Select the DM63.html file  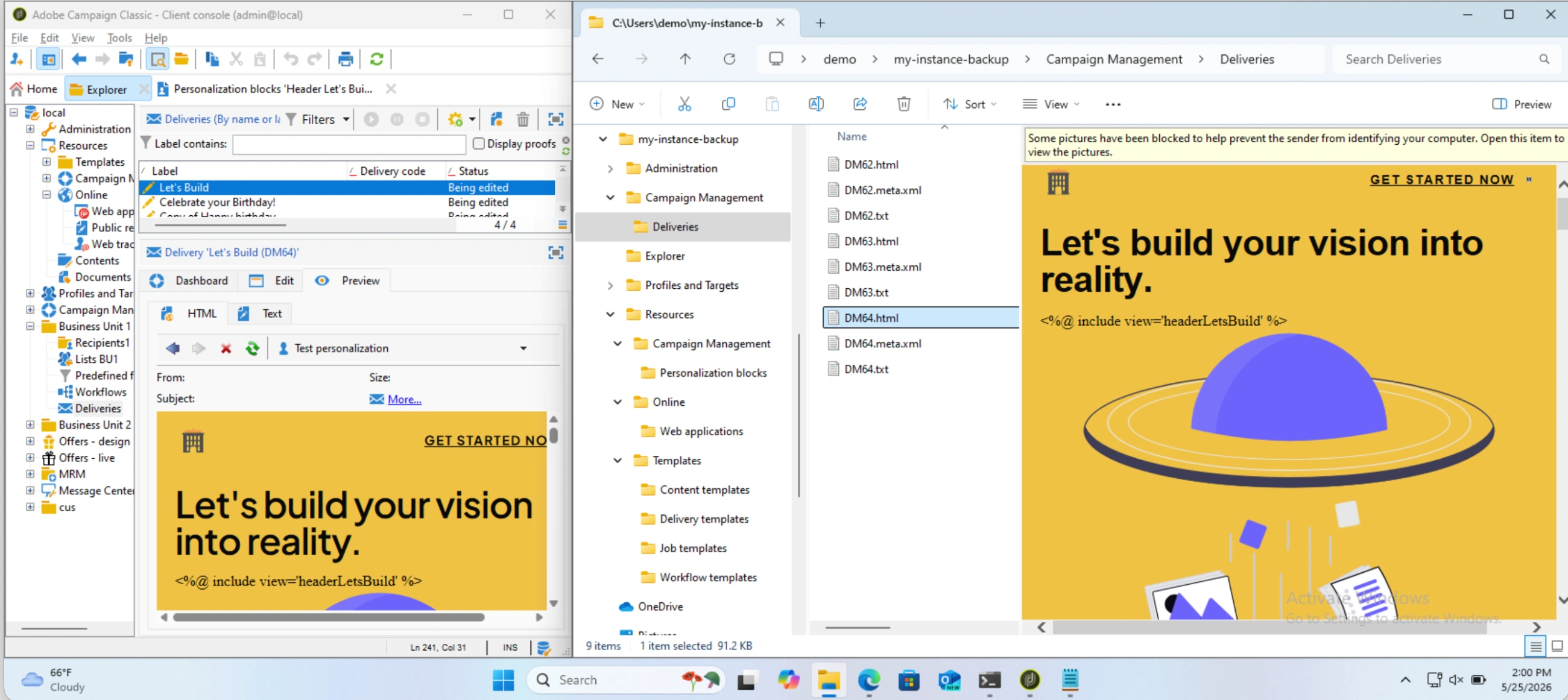(x=870, y=241)
